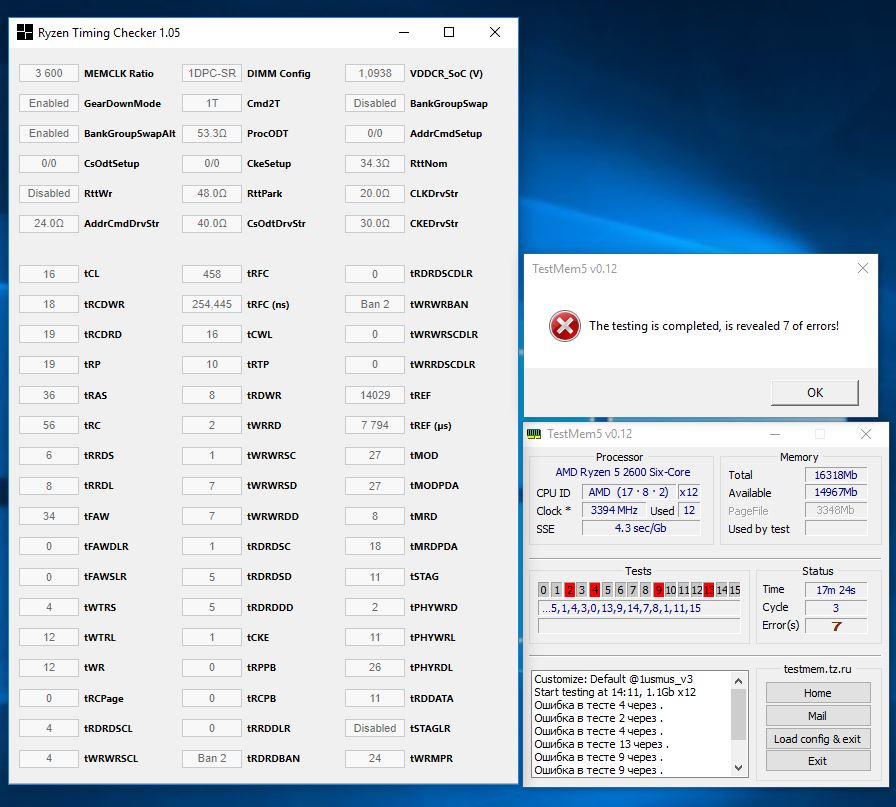Click the VDDCR_SoC voltage 1,0938 field
This screenshot has height=807, width=896.
click(x=375, y=73)
